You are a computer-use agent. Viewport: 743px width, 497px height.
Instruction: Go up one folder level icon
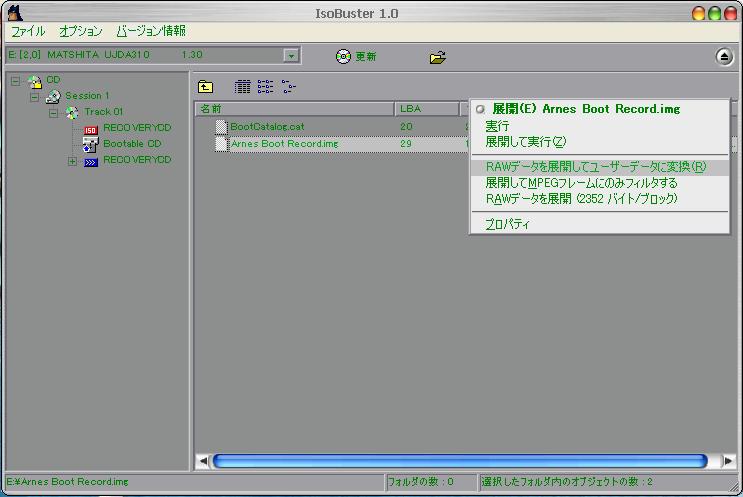click(205, 87)
